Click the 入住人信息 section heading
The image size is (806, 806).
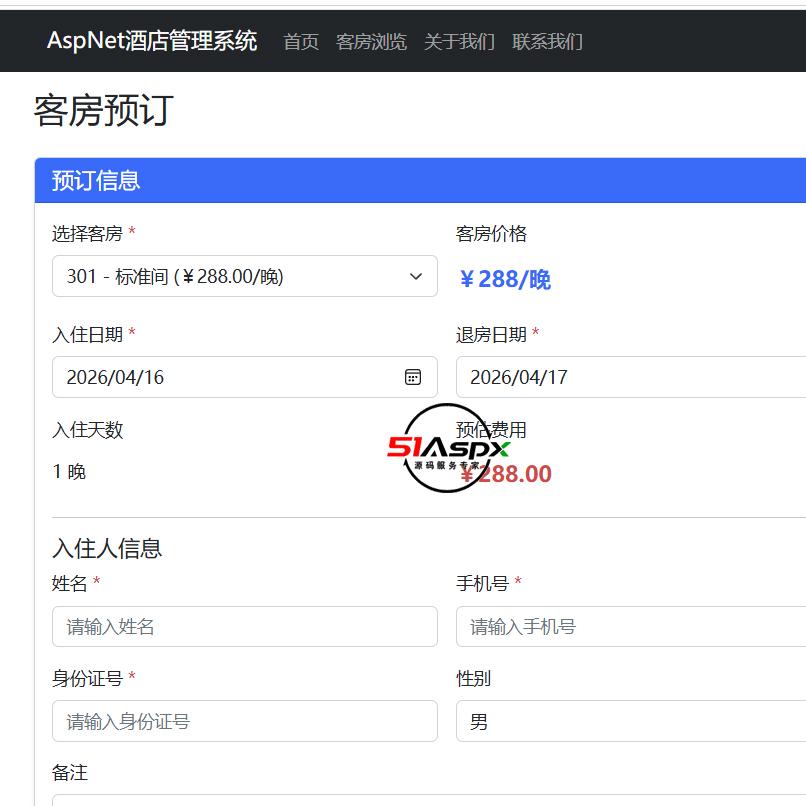click(x=107, y=548)
